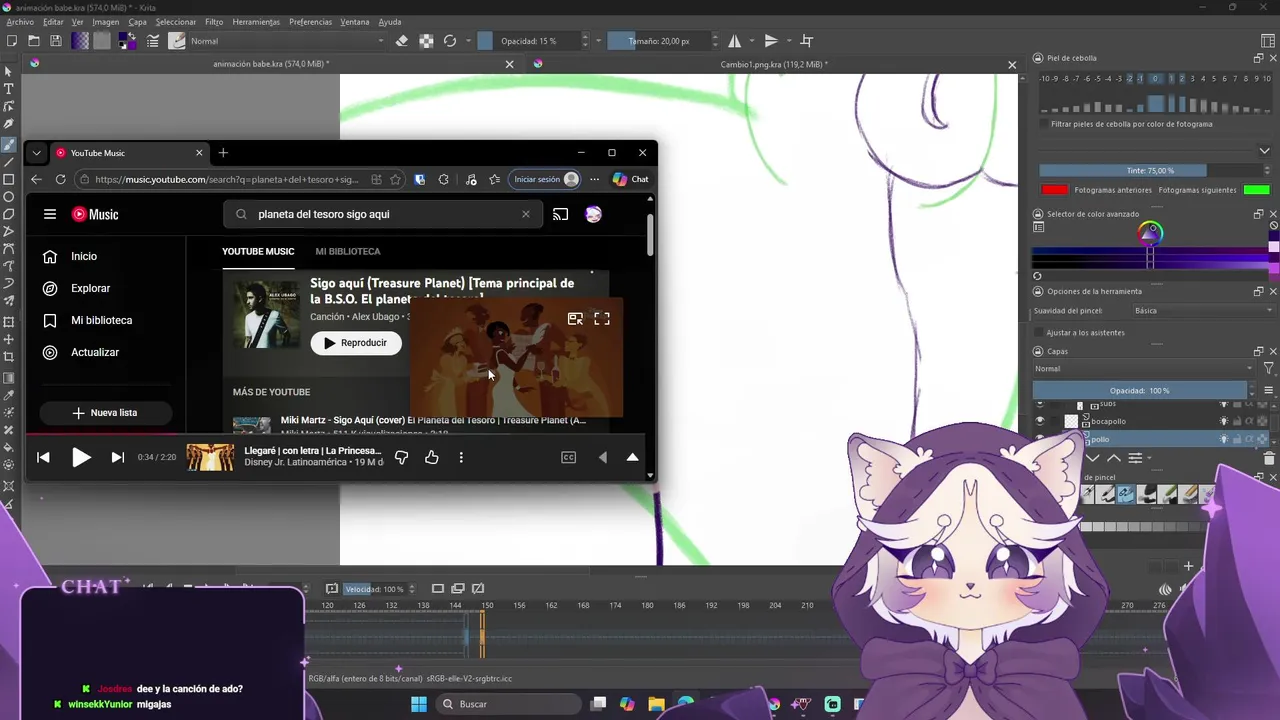Delete the selected layer in Capas
This screenshot has height=720, width=1280.
tap(1269, 458)
